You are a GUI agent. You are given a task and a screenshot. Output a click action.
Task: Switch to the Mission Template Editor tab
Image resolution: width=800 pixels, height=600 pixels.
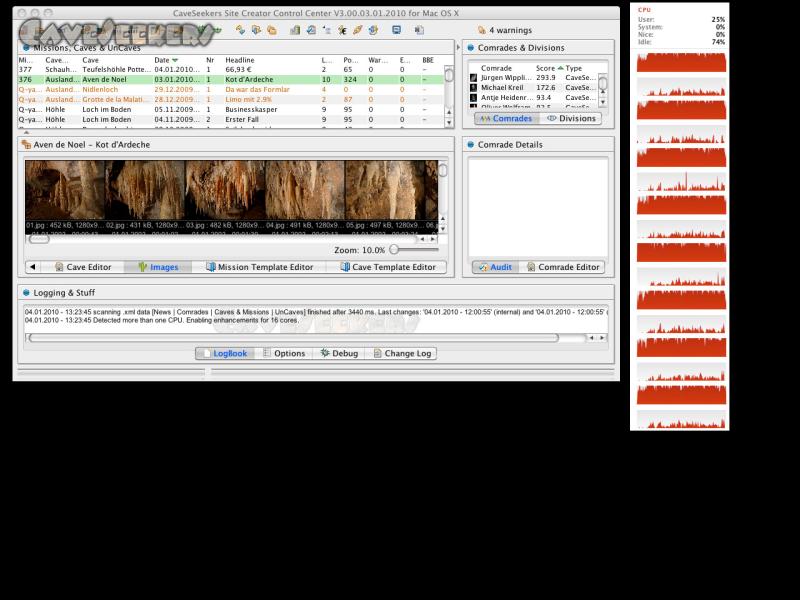click(259, 267)
